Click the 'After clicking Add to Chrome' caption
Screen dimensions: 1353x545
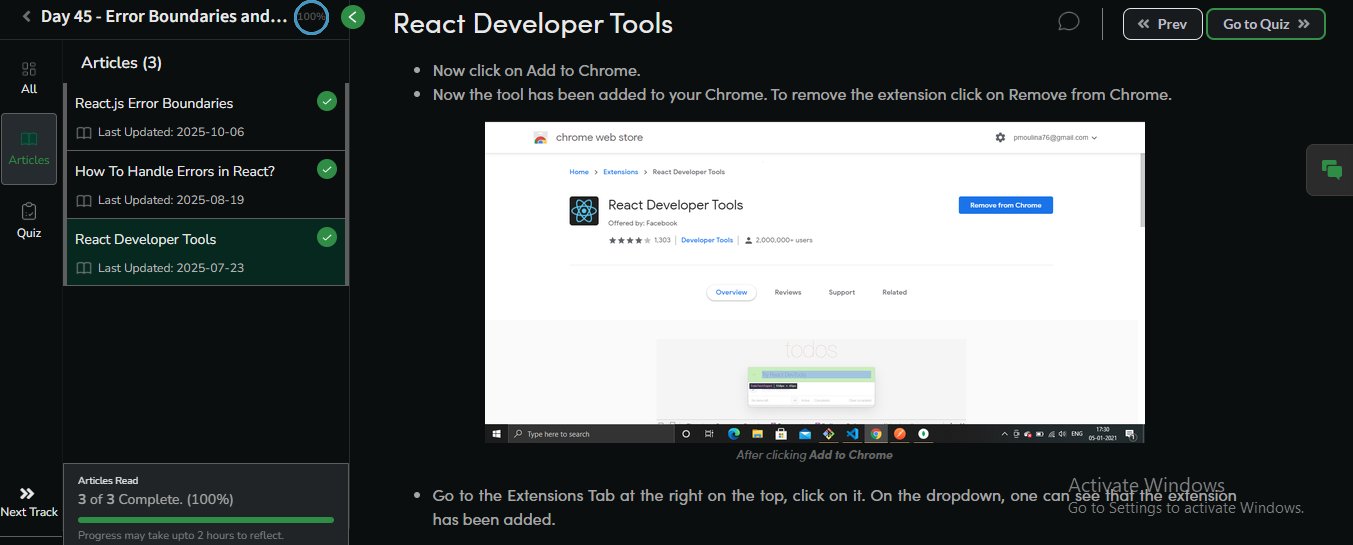click(x=814, y=455)
